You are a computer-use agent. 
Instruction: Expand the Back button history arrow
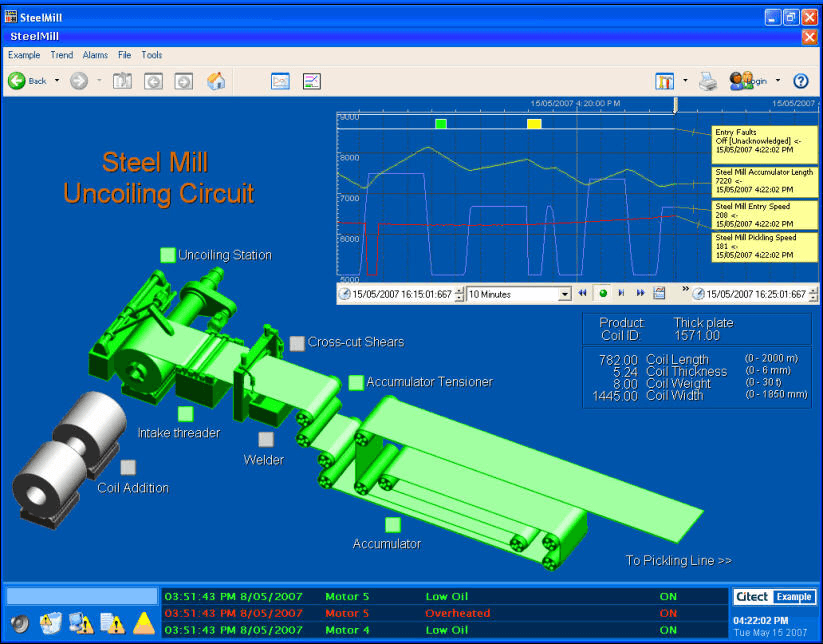click(x=57, y=81)
